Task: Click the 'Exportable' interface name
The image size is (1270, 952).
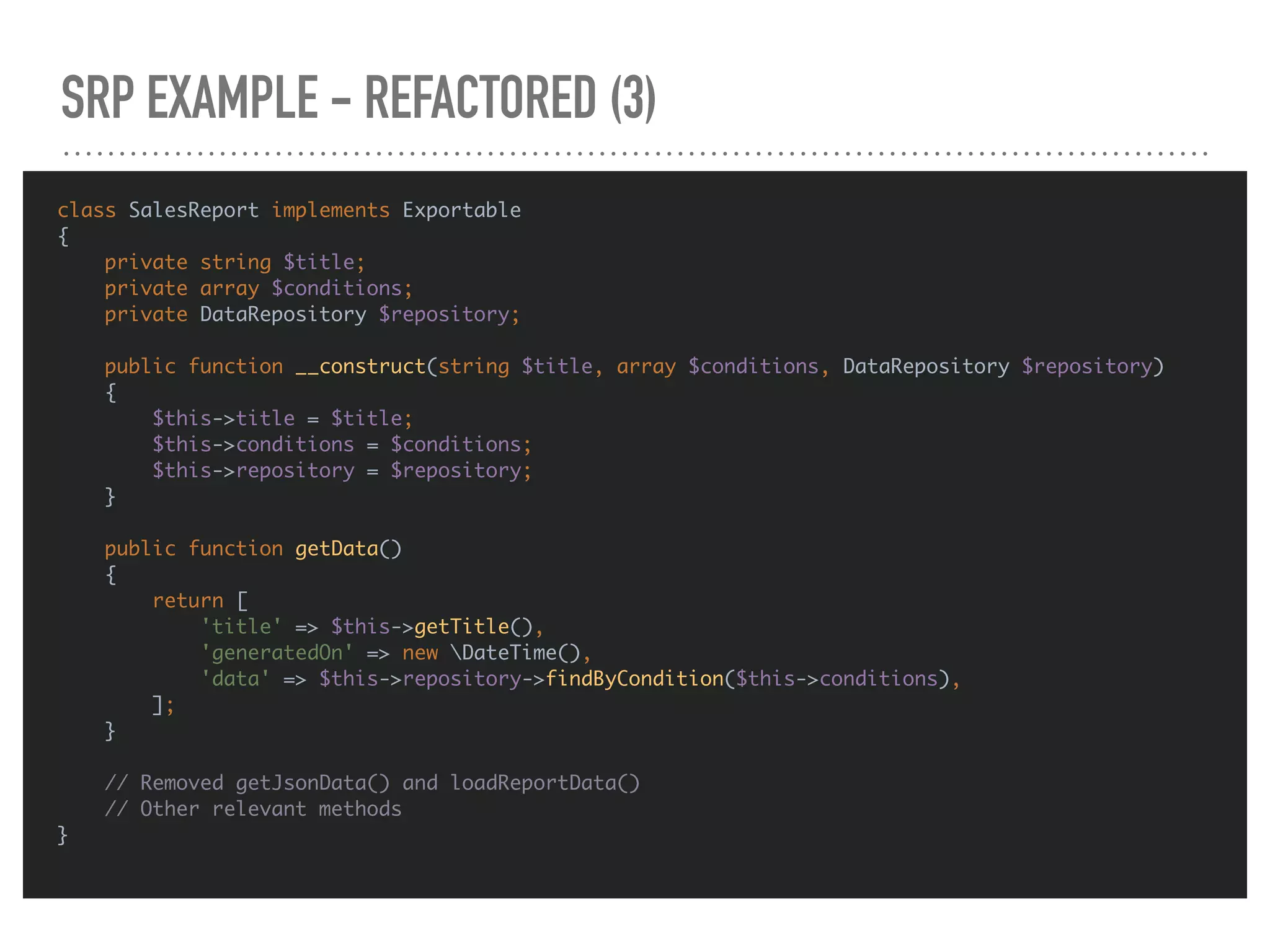Action: 461,210
